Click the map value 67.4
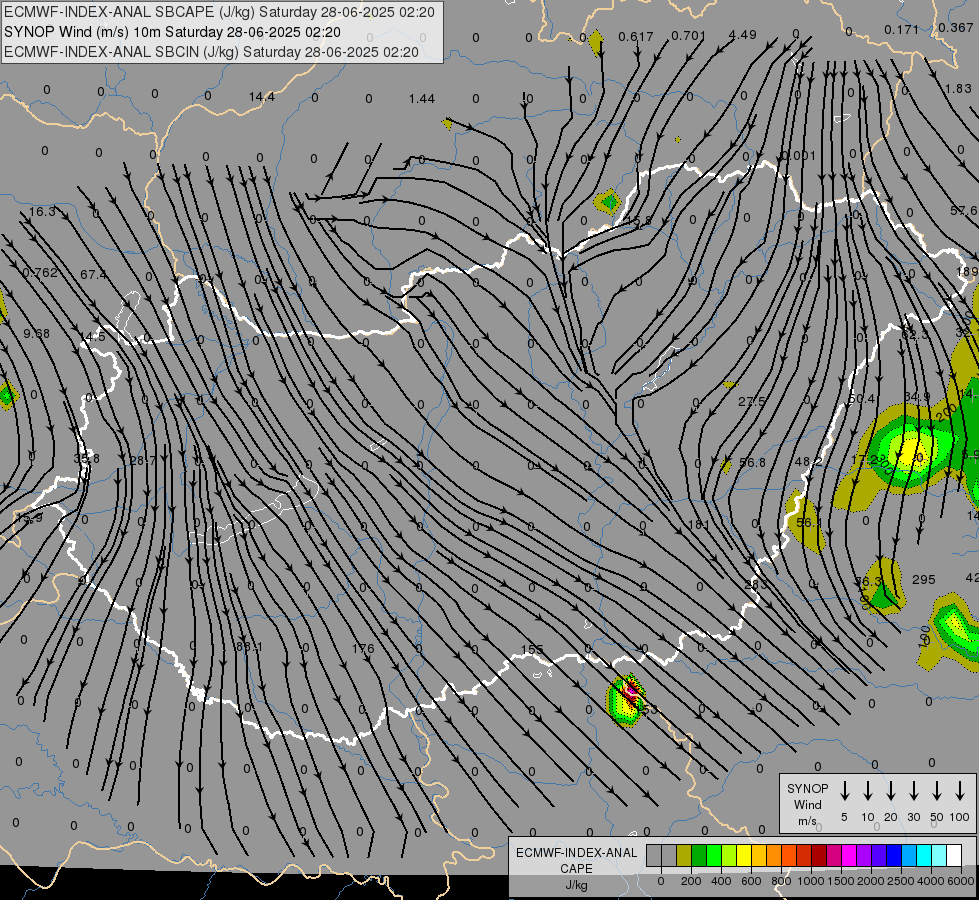This screenshot has width=979, height=900. coord(93,275)
